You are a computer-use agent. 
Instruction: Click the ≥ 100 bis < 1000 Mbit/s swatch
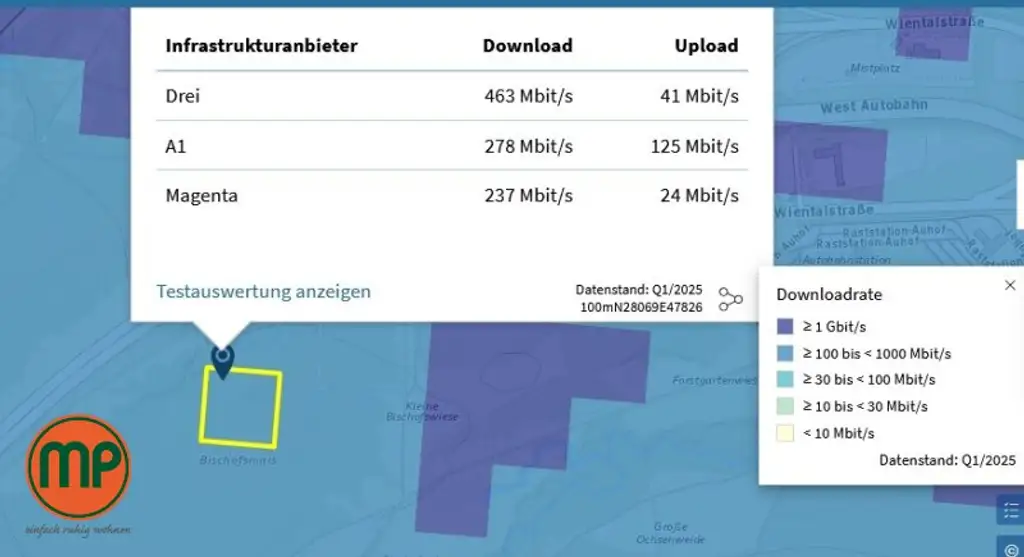(x=785, y=353)
